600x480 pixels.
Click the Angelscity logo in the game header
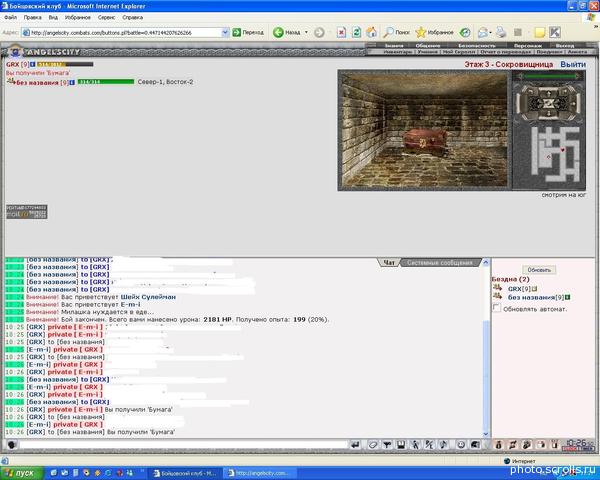[44, 51]
